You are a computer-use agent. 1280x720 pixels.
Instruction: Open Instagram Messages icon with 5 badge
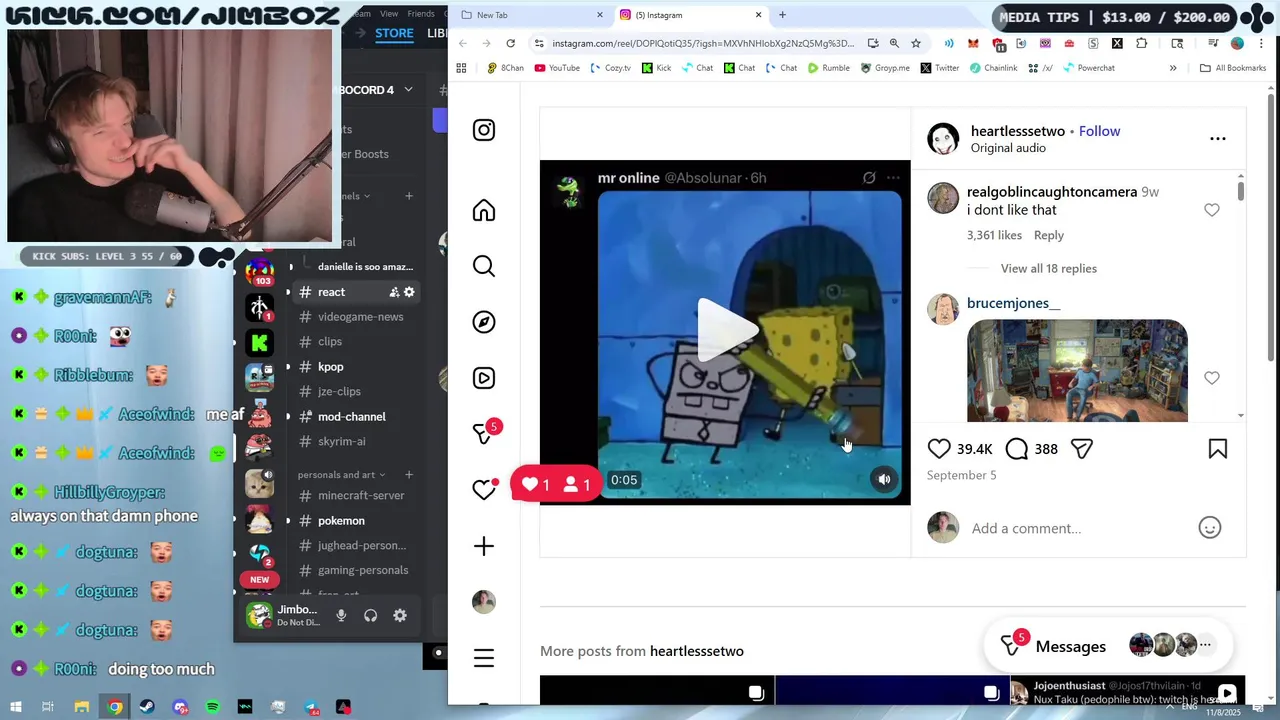click(484, 434)
